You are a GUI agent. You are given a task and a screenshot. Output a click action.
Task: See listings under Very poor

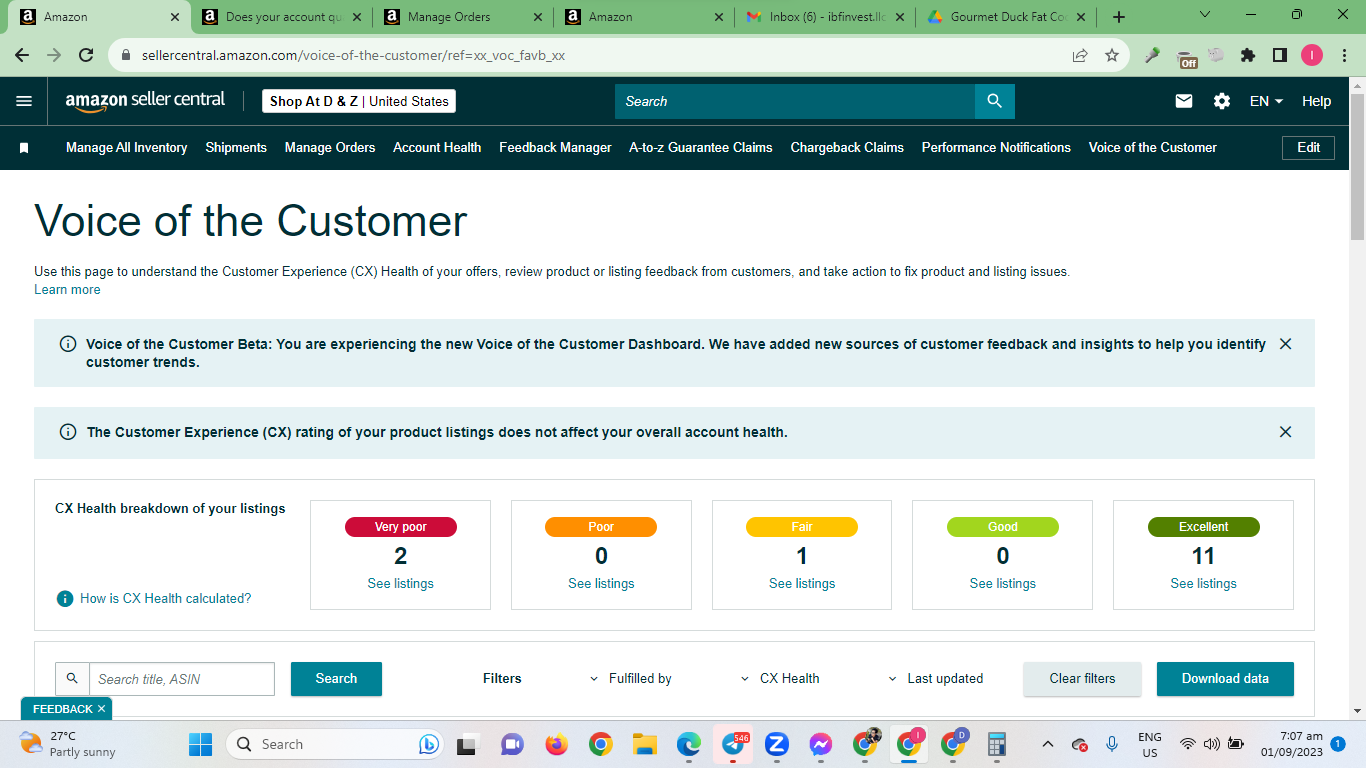(x=401, y=584)
